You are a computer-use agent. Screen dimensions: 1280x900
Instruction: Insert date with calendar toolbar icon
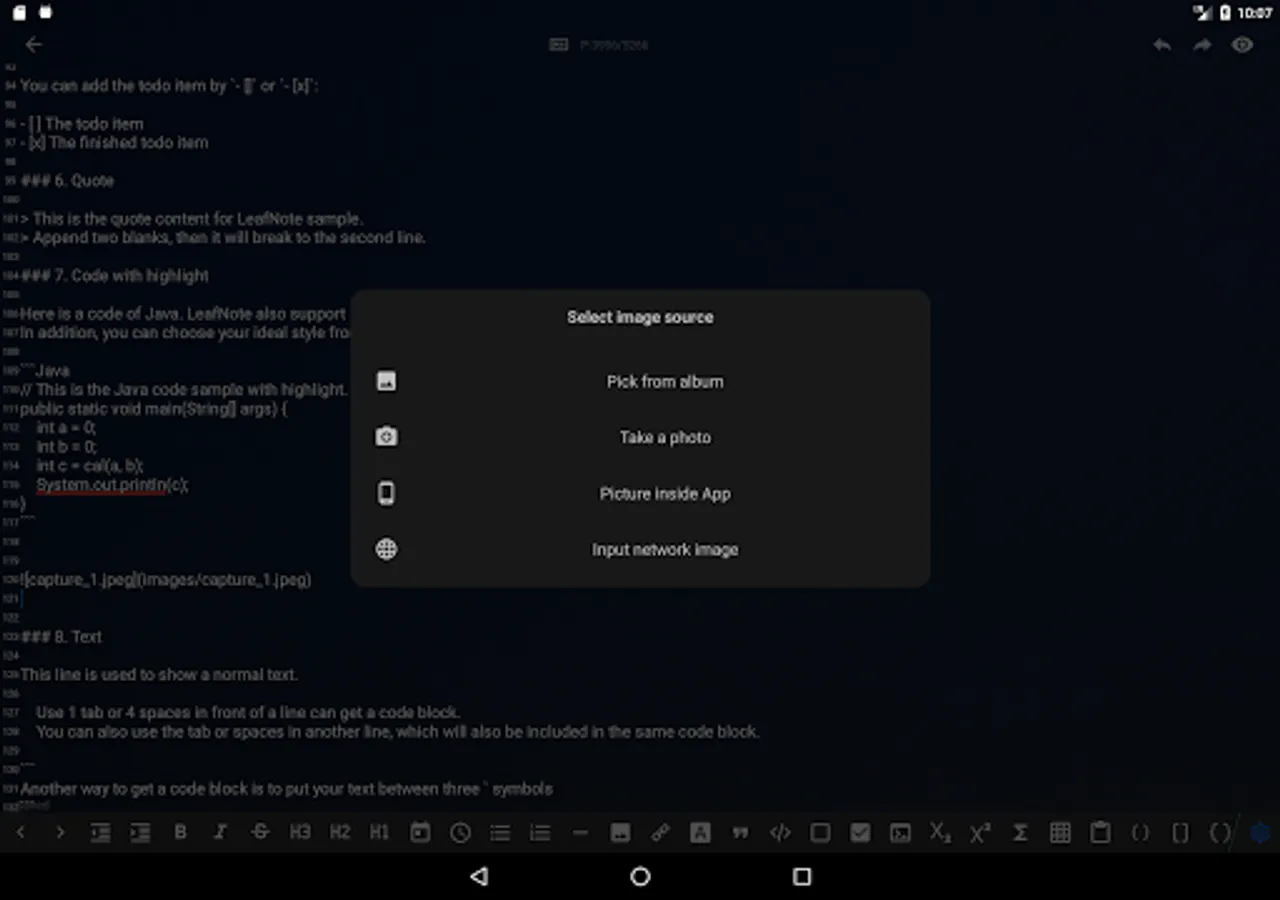tap(420, 832)
